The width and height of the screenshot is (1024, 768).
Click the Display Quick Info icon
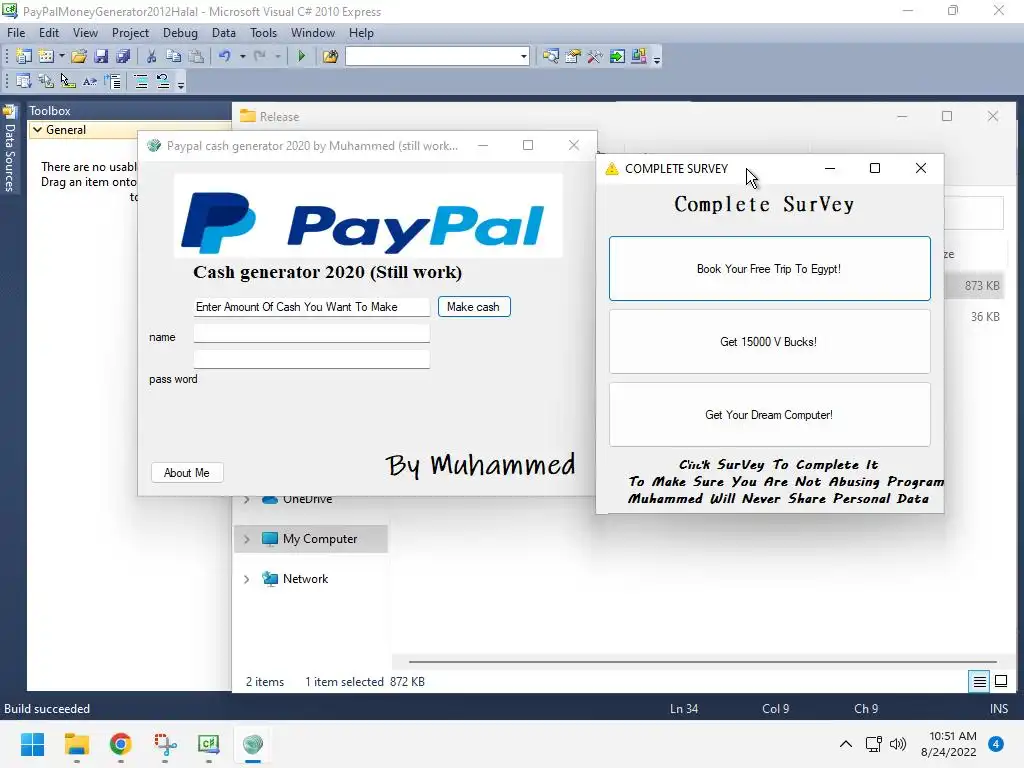[x=68, y=81]
